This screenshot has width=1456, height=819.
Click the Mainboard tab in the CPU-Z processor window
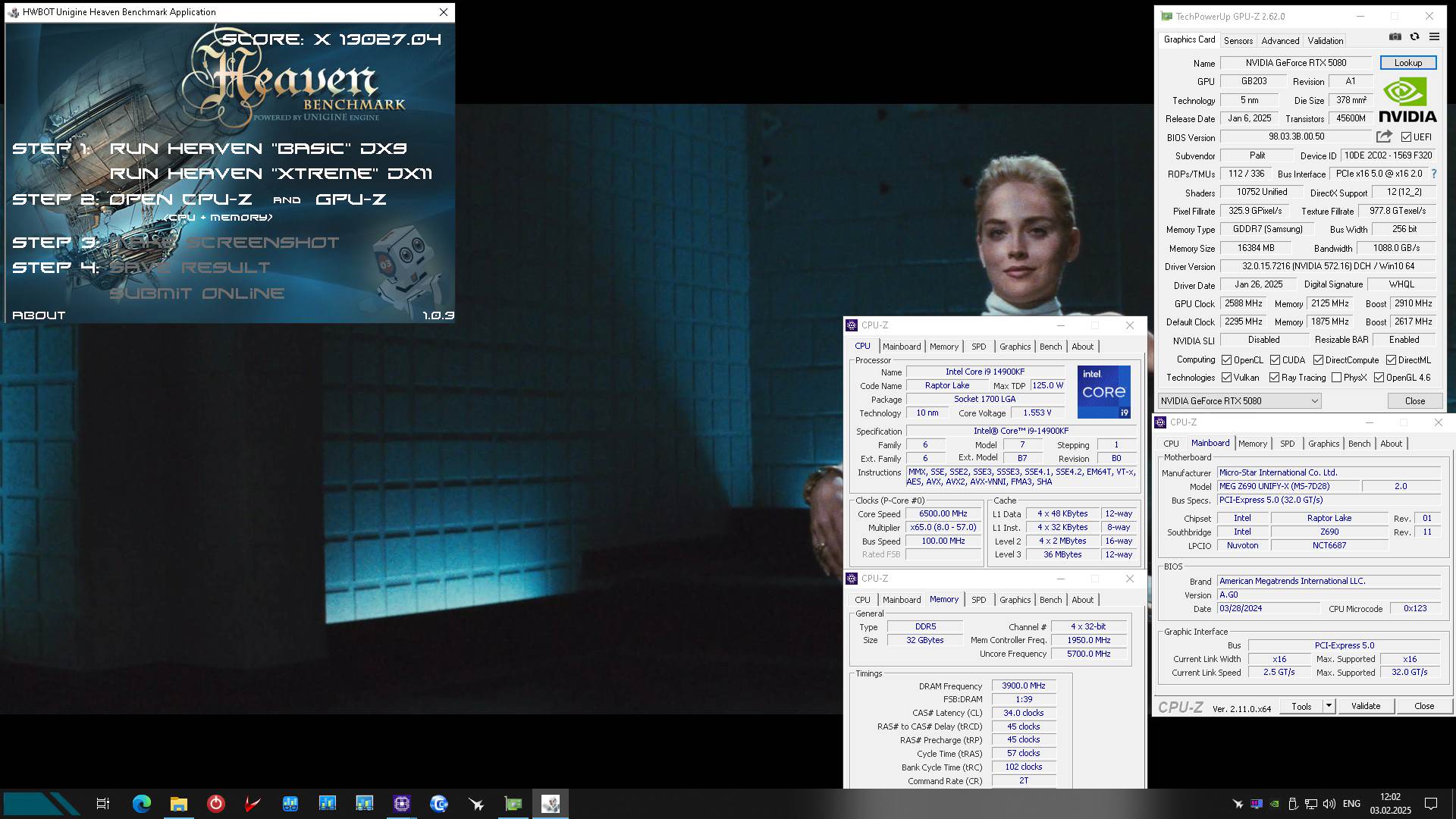(x=901, y=347)
